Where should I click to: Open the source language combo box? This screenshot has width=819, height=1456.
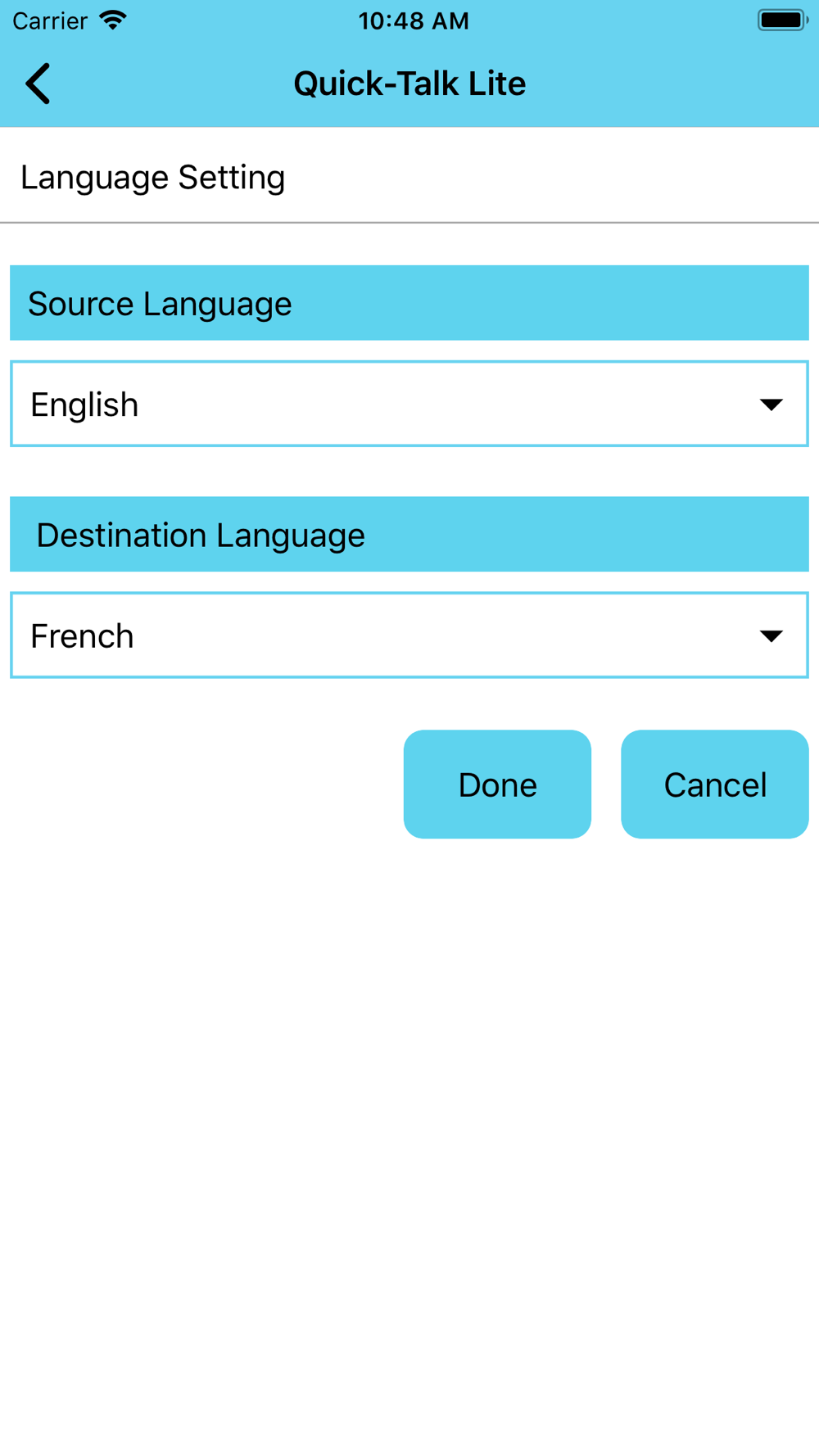point(409,405)
